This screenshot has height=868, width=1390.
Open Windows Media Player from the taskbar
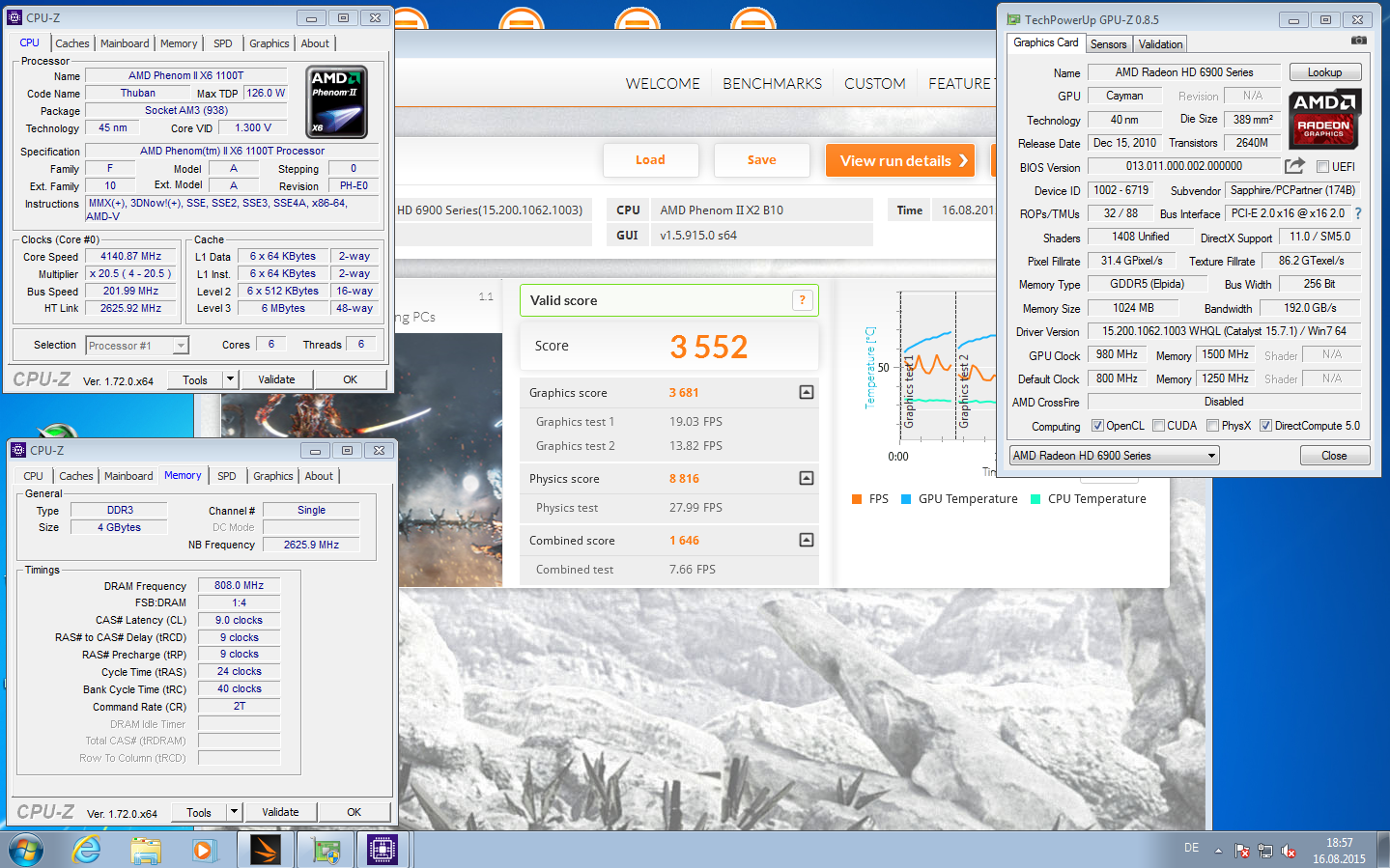tap(203, 851)
